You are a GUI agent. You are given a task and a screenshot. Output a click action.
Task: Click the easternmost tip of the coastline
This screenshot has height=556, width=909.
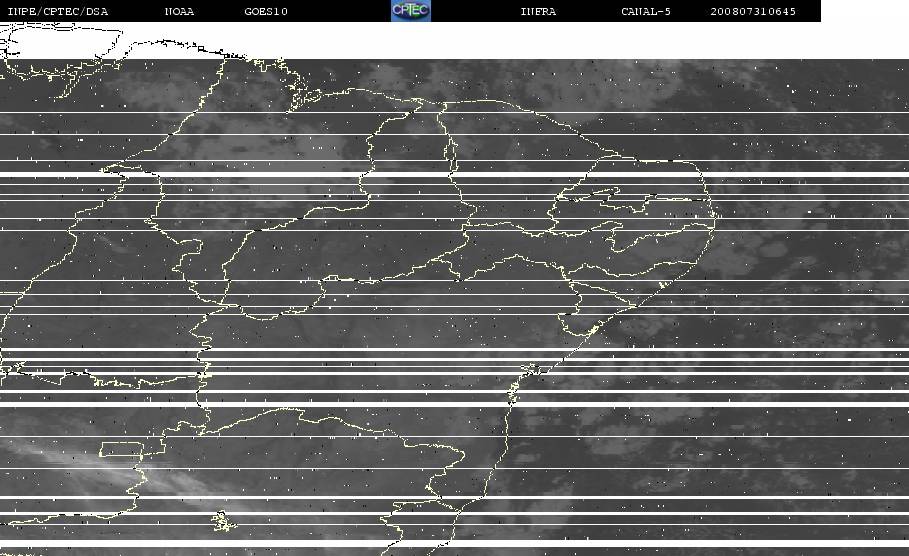[x=718, y=216]
